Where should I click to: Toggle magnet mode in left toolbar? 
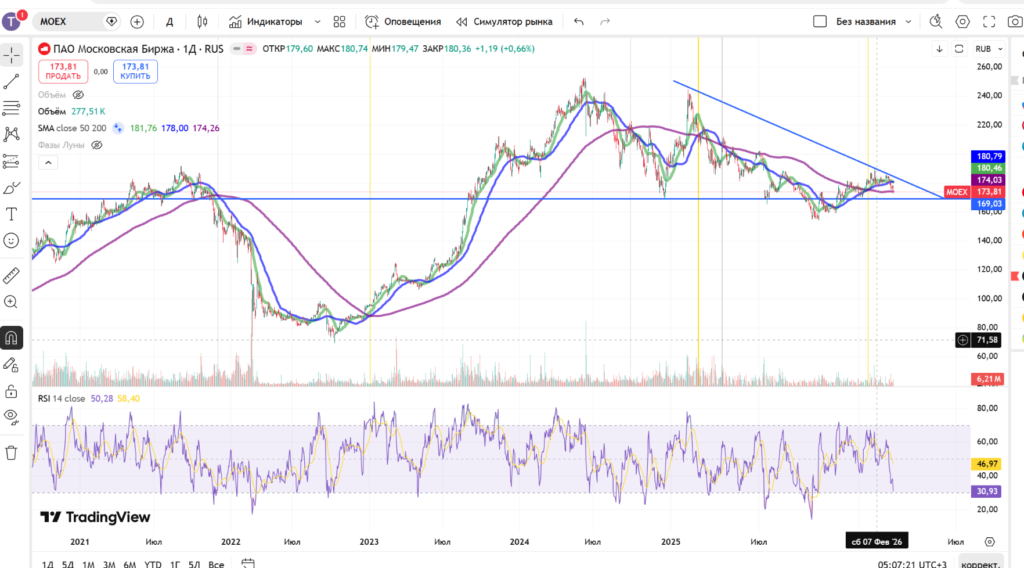coord(12,338)
